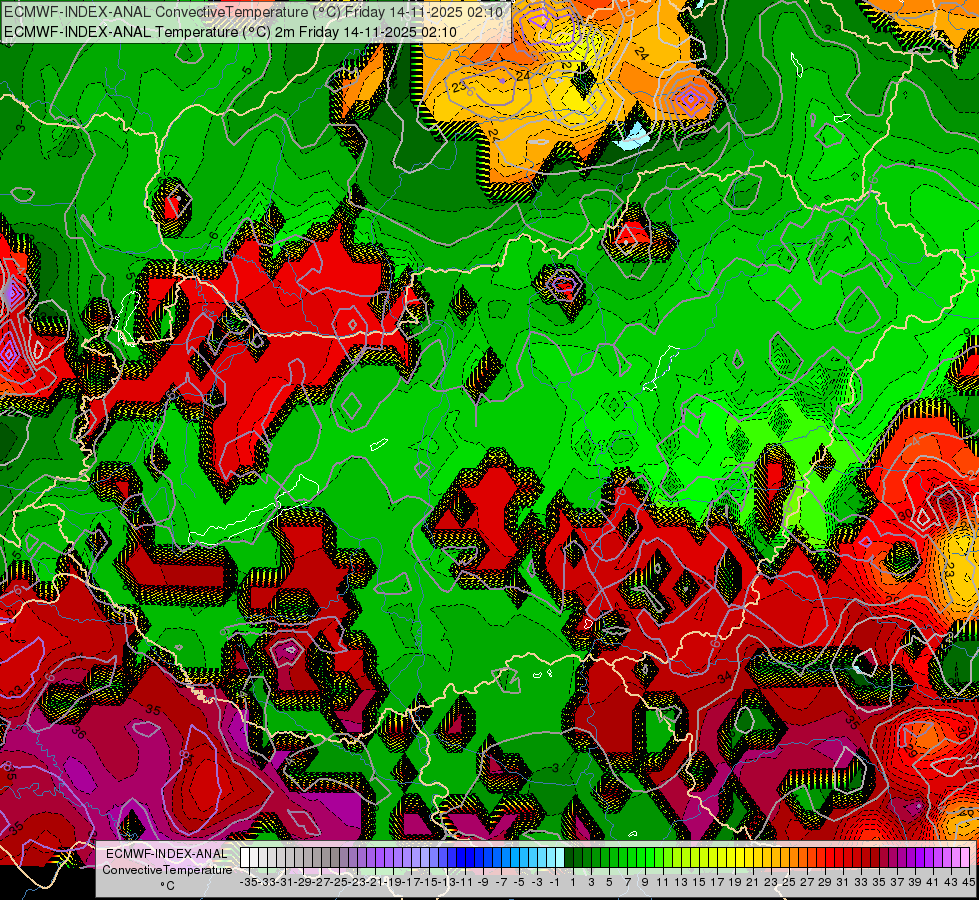Click the contour label 34 on the map

pos(724,678)
